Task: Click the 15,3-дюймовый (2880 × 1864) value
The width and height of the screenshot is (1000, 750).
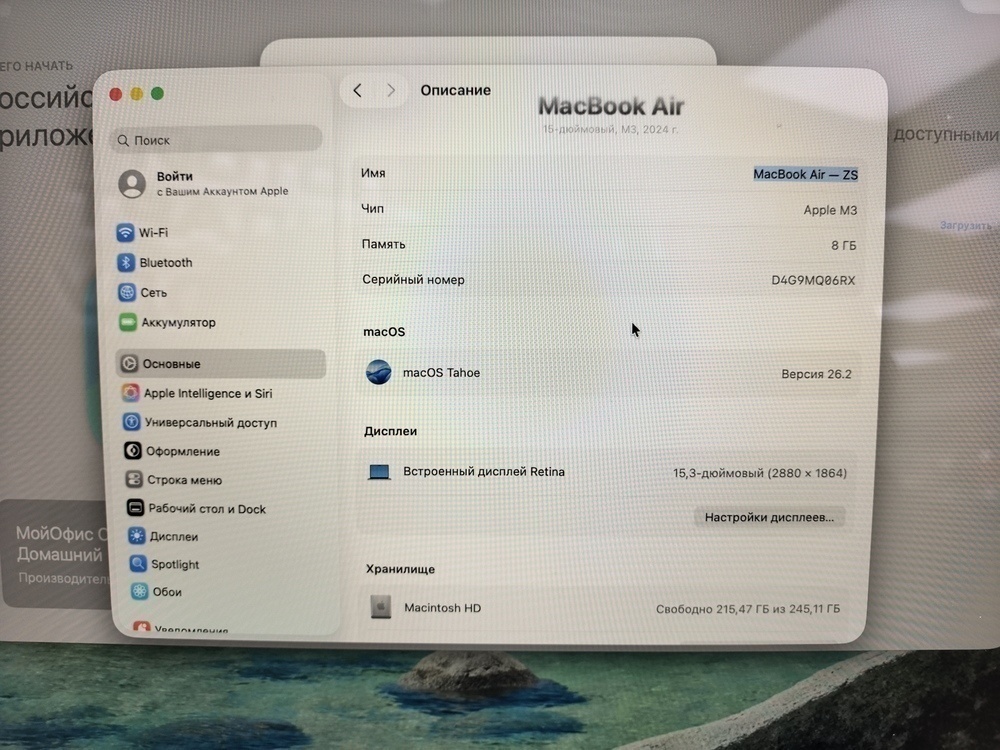Action: (x=760, y=473)
